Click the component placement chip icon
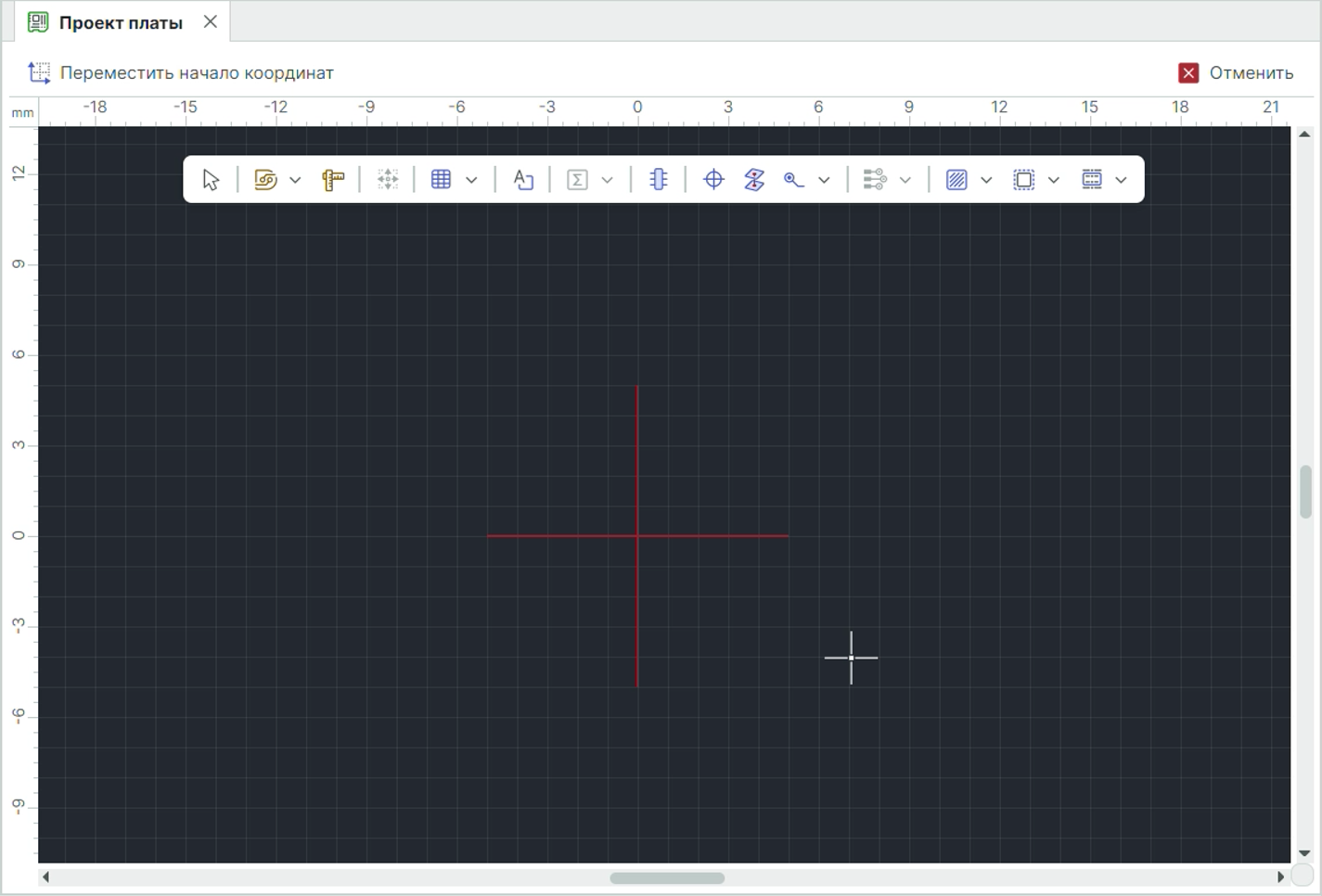 coord(659,180)
